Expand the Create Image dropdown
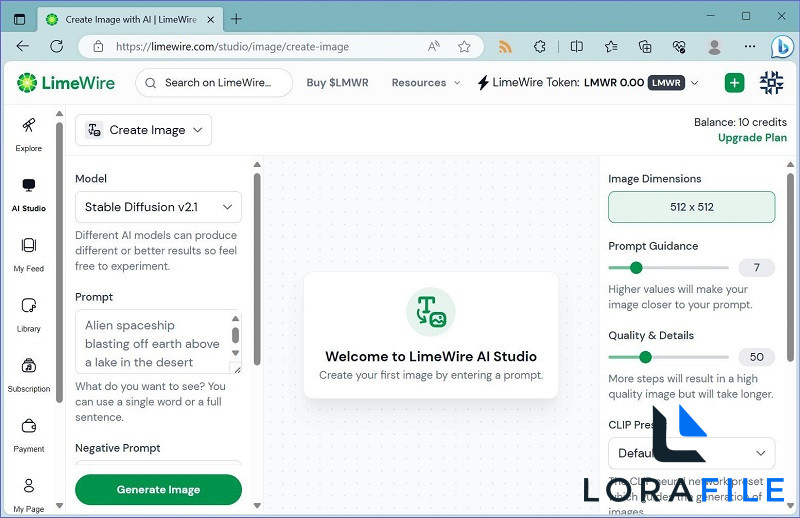Viewport: 800px width, 518px height. point(143,130)
